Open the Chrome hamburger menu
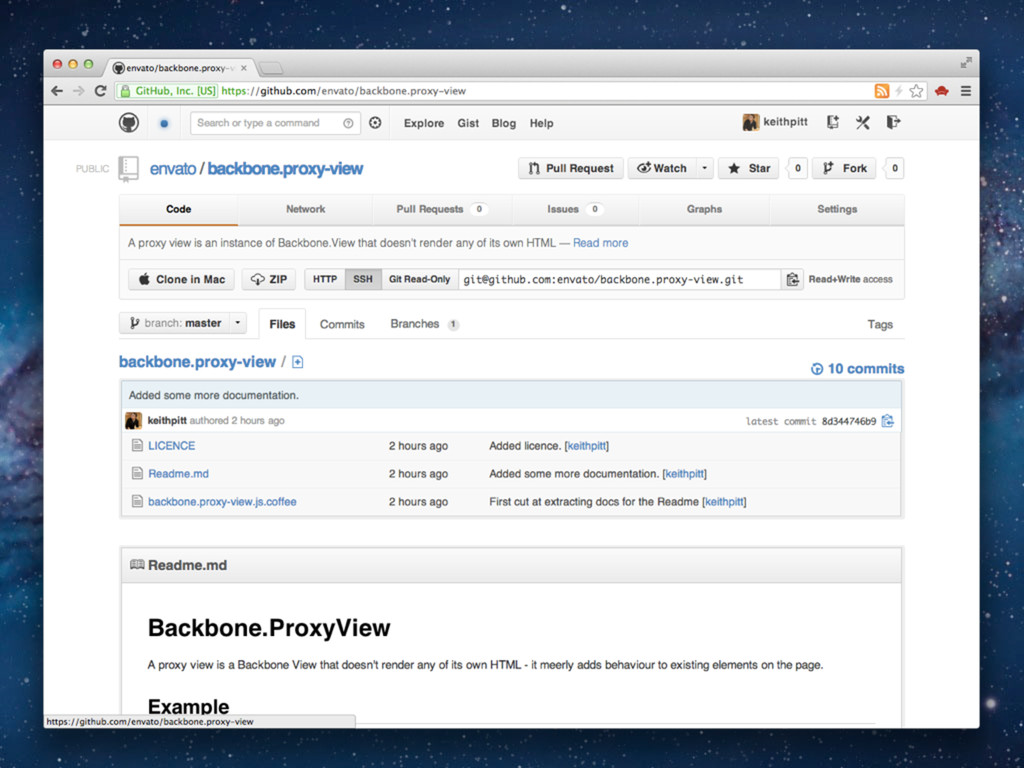The width and height of the screenshot is (1024, 768). point(966,91)
